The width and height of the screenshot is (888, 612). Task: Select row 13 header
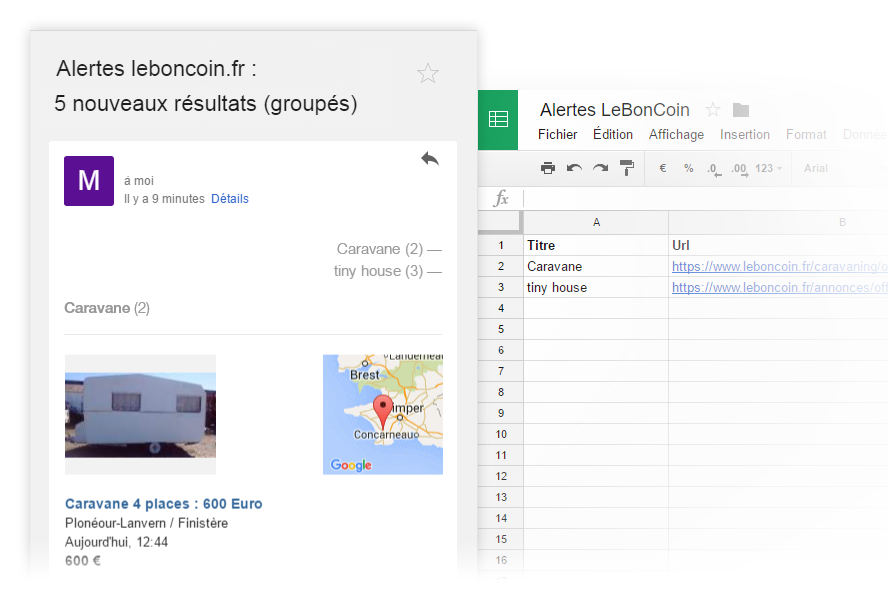[501, 497]
